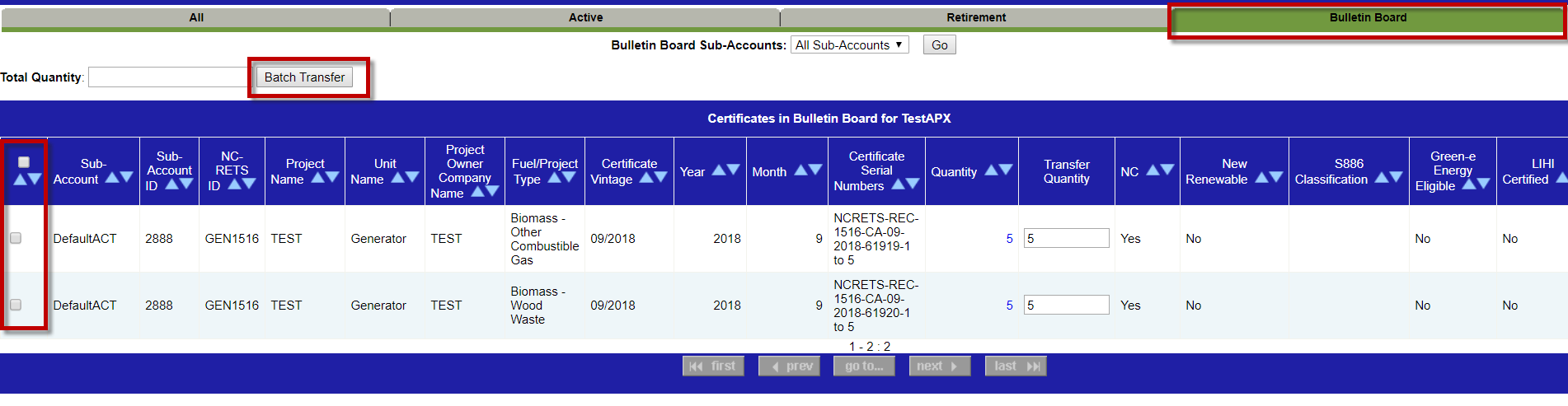Open the Active tab

pos(585,17)
